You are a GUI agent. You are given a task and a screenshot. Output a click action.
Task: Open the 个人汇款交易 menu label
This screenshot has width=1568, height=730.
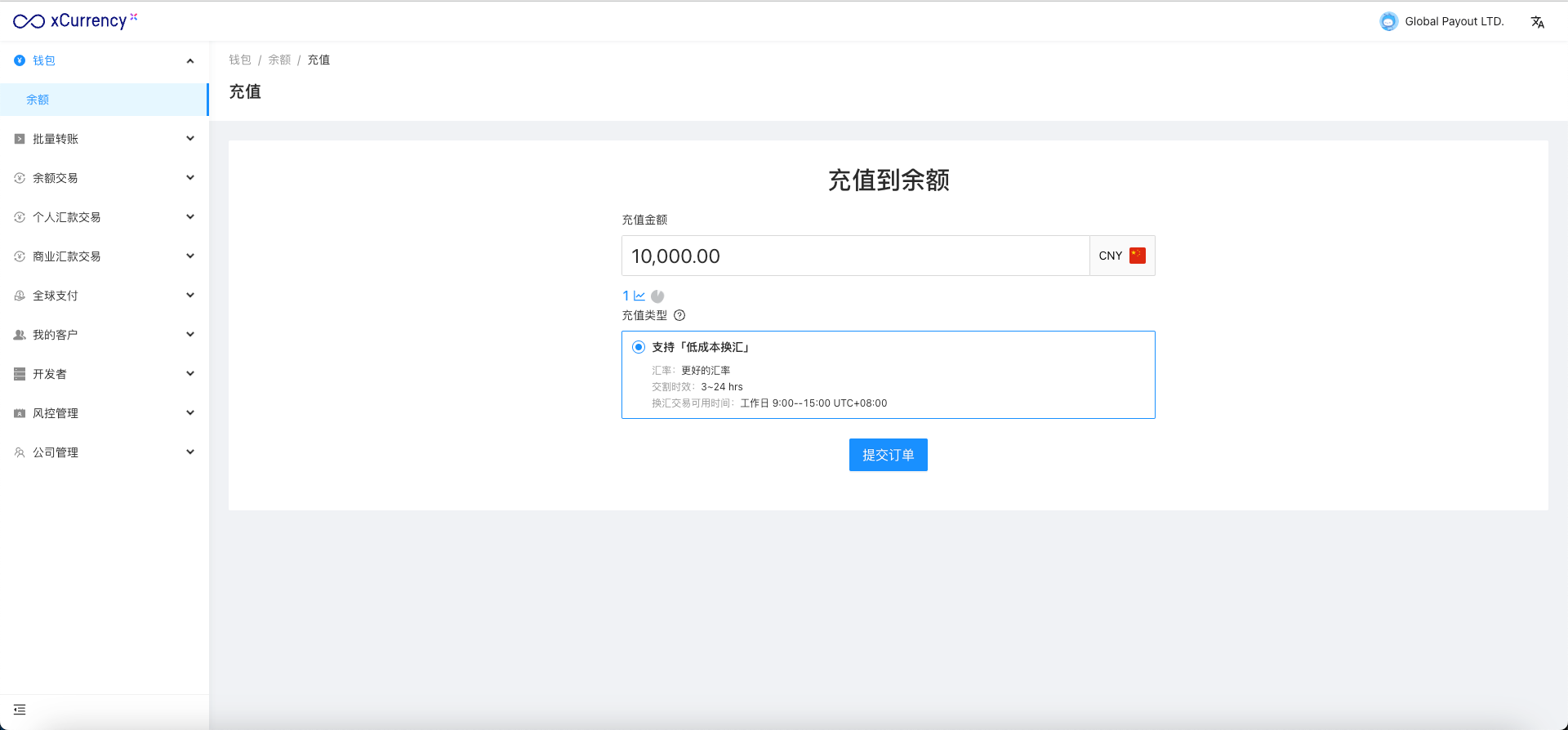tap(67, 217)
